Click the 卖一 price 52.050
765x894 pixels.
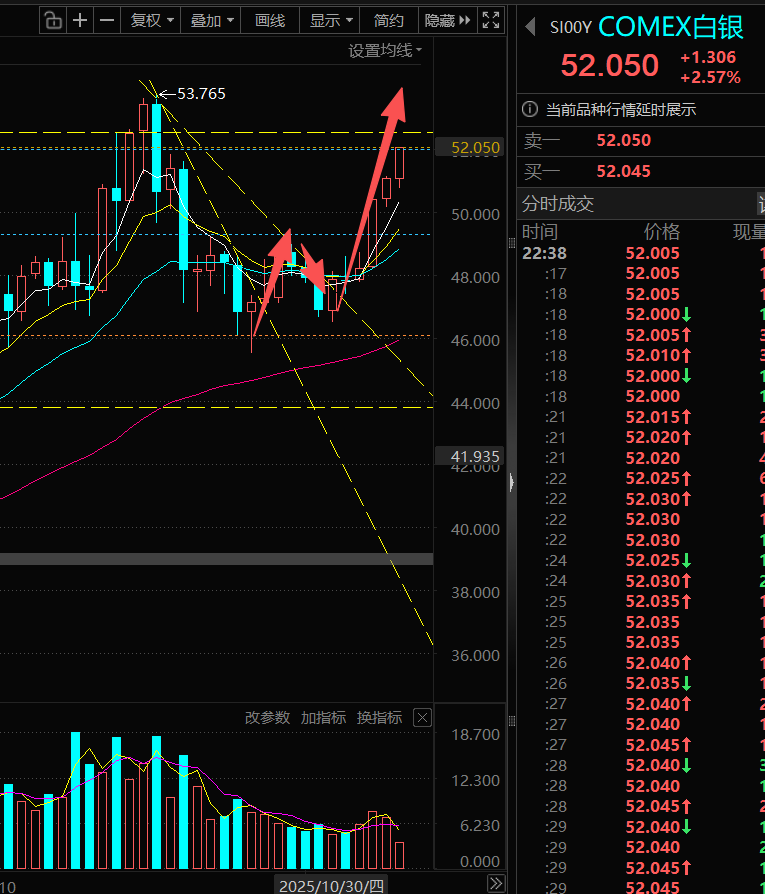coord(623,140)
